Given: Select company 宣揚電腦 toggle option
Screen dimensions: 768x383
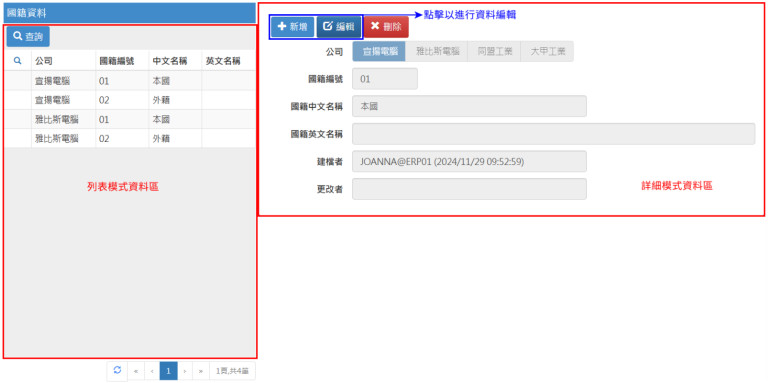Looking at the screenshot, I should coord(379,51).
